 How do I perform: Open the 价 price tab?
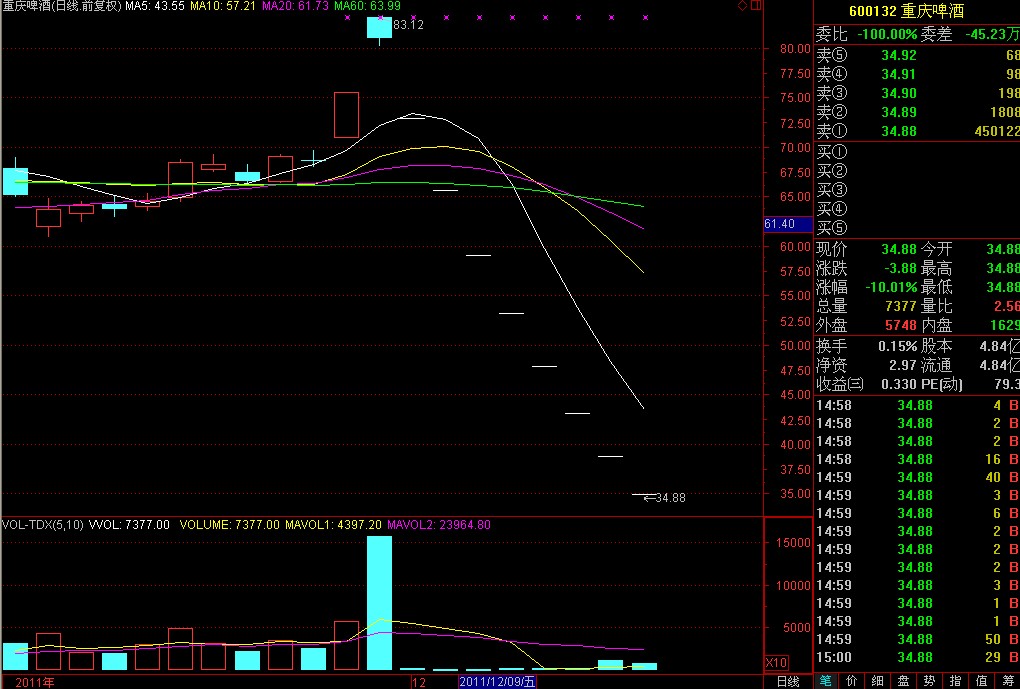[852, 681]
